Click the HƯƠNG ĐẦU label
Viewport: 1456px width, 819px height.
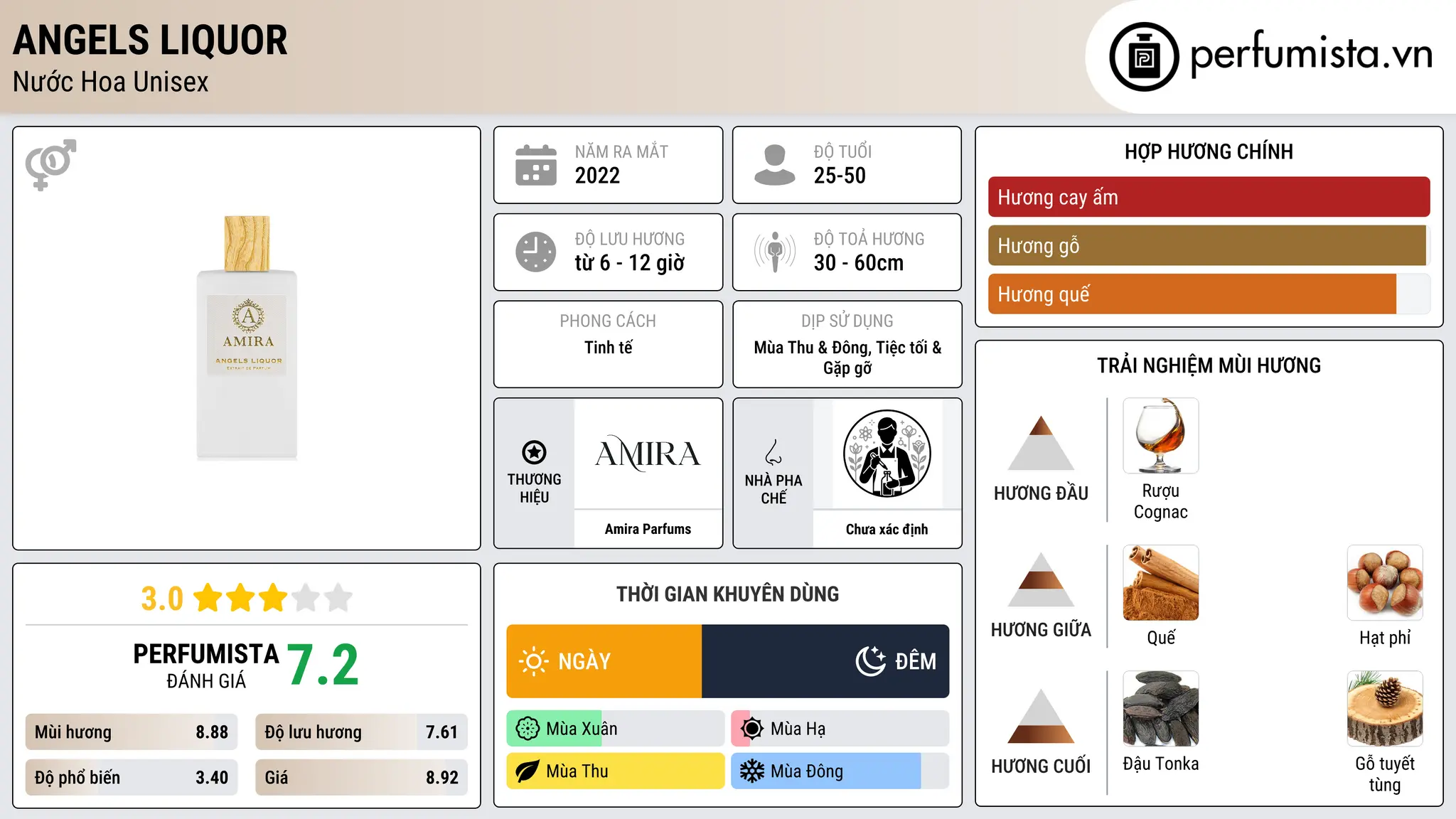pyautogui.click(x=1041, y=493)
